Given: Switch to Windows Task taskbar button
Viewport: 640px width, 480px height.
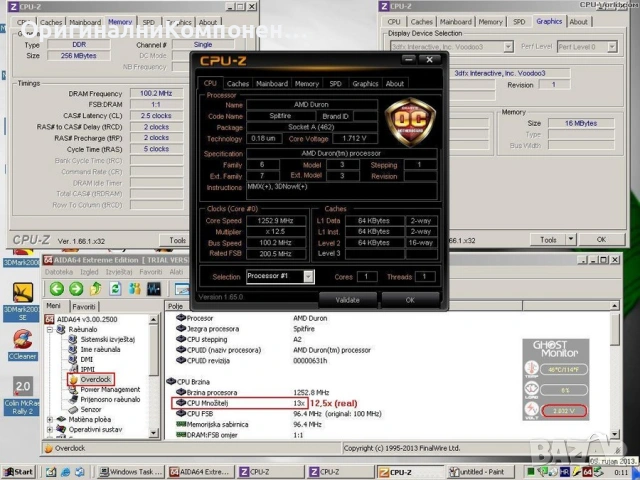Looking at the screenshot, I should click(x=131, y=472).
